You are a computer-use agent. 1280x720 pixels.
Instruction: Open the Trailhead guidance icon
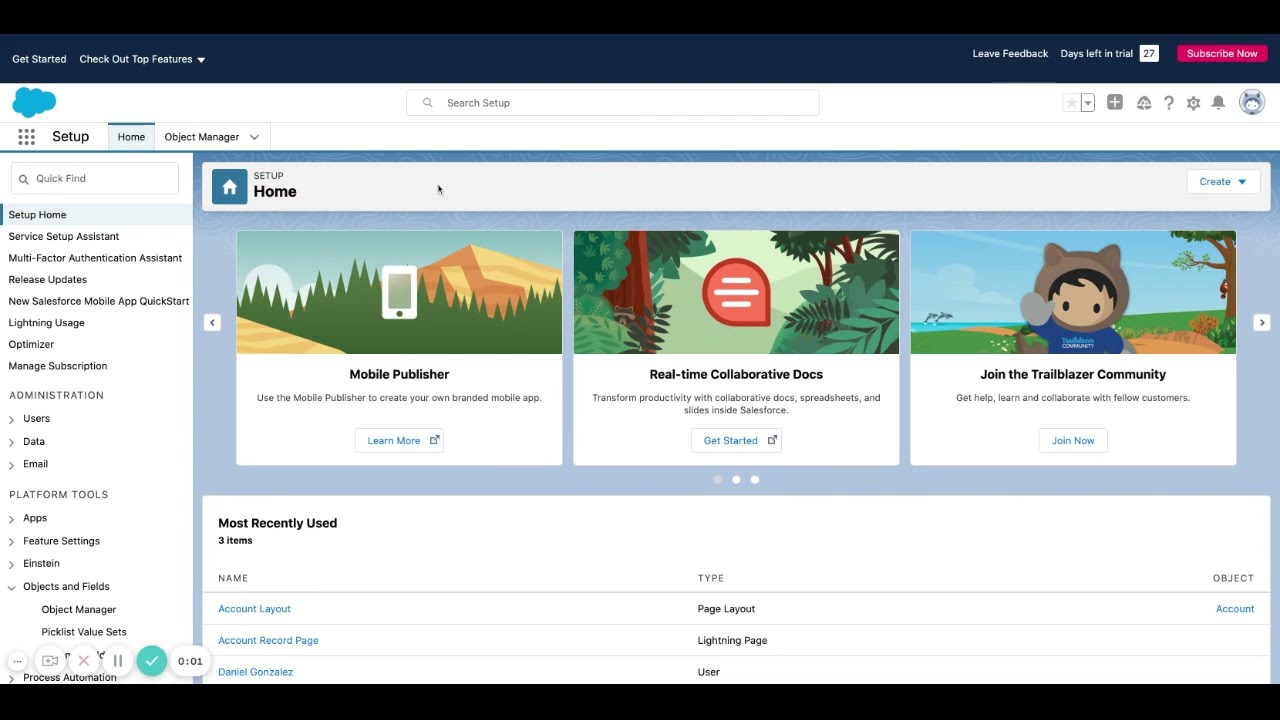(x=1144, y=103)
